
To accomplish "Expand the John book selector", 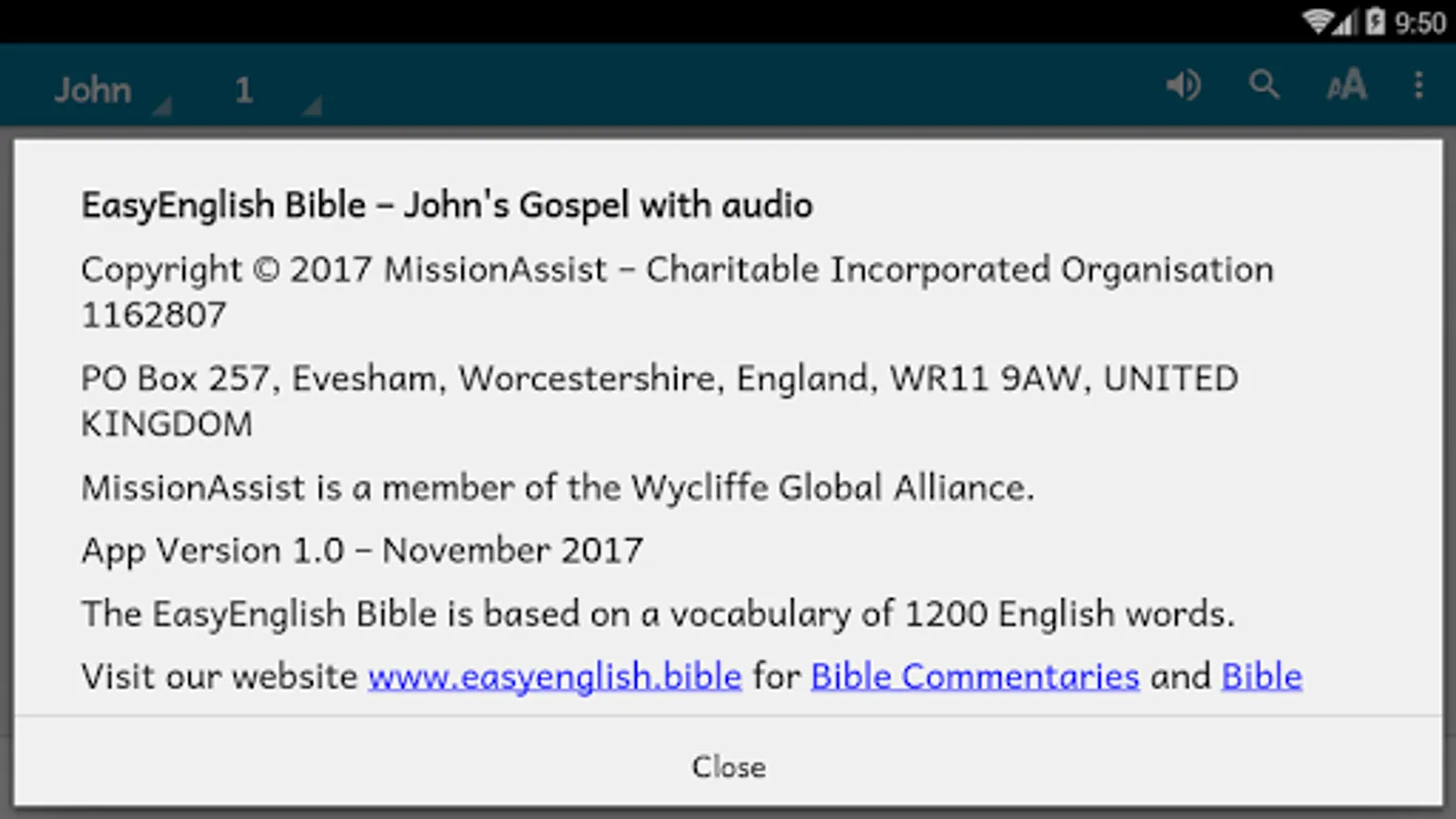I will [109, 91].
